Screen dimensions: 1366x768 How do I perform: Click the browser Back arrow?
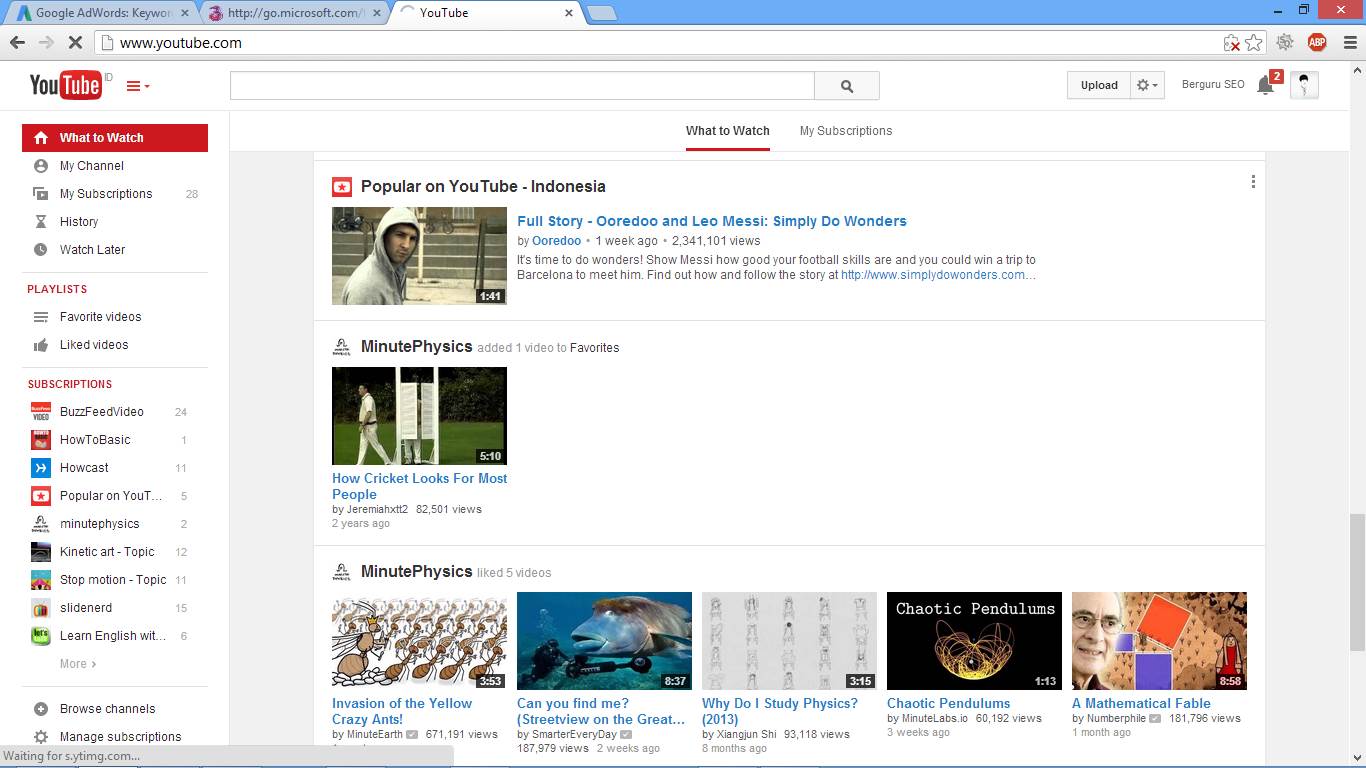pyautogui.click(x=17, y=42)
